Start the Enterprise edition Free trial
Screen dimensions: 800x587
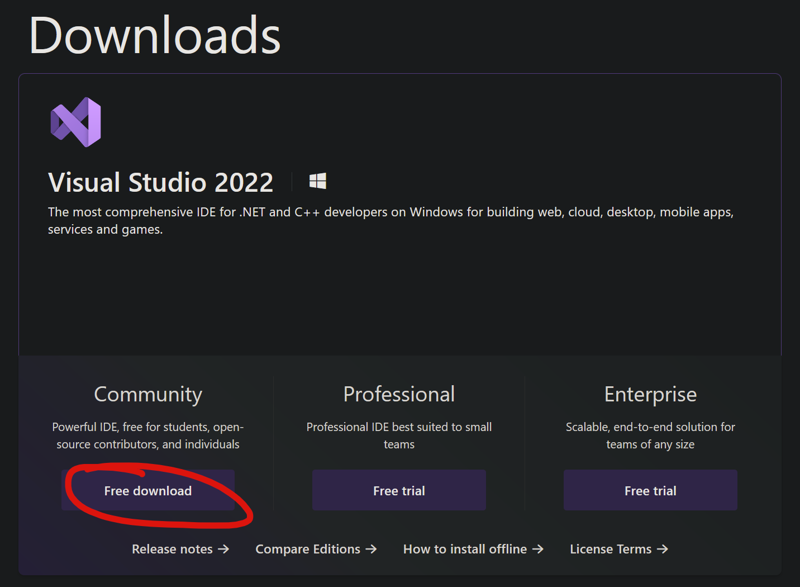tap(651, 491)
